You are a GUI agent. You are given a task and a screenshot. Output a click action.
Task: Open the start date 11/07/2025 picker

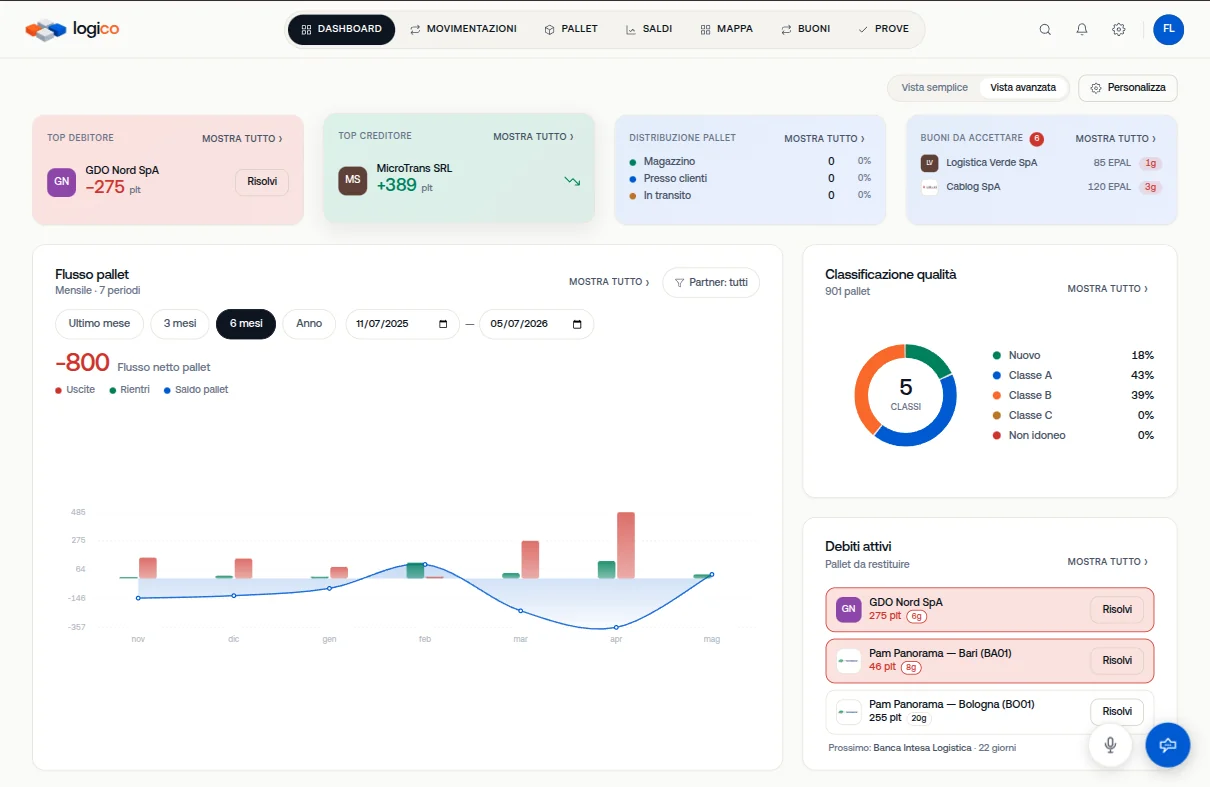point(403,324)
